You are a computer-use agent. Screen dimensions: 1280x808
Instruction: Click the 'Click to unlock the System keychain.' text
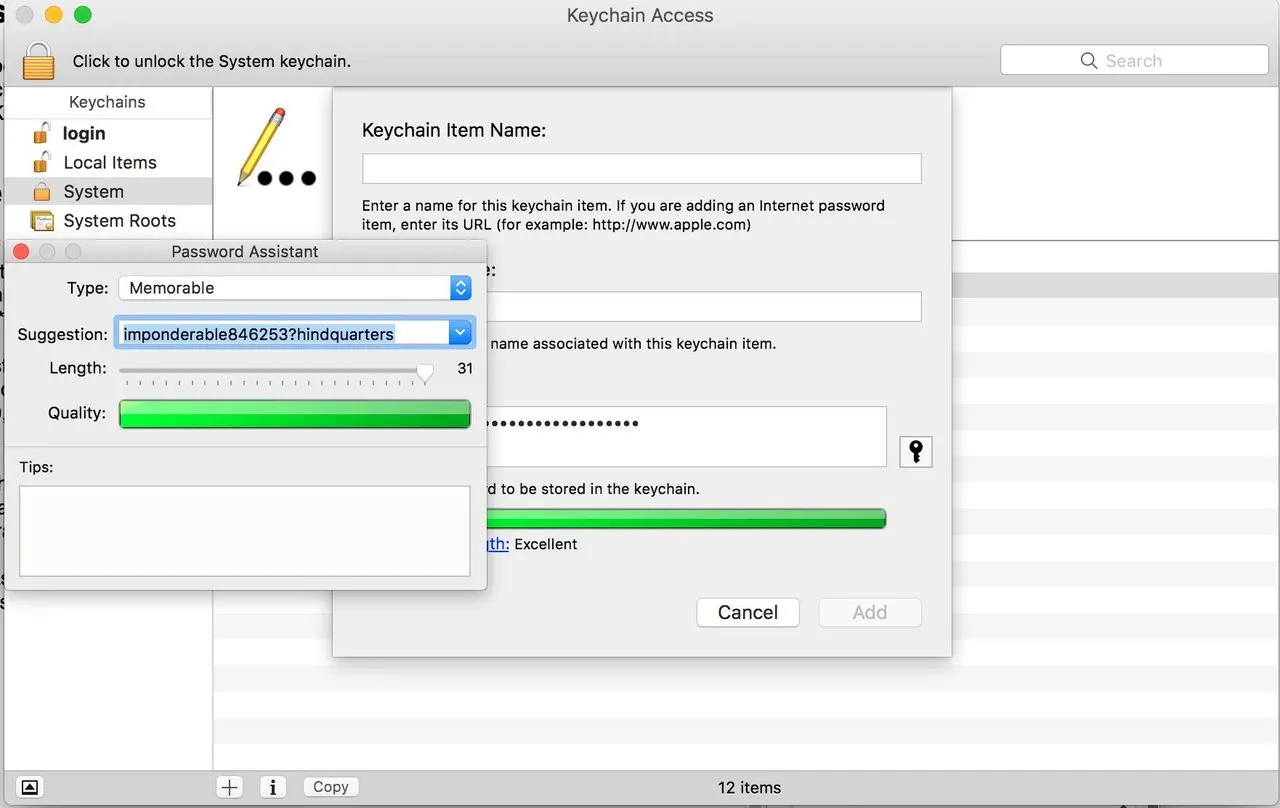[x=212, y=61]
